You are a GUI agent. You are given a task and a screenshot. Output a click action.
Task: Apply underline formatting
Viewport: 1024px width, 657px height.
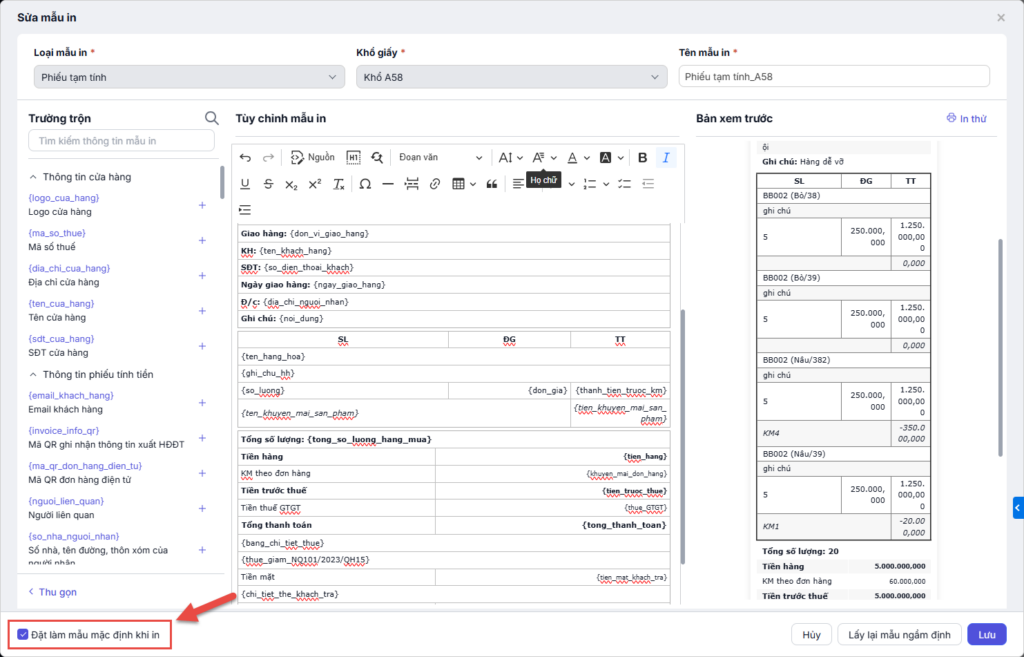coord(245,184)
